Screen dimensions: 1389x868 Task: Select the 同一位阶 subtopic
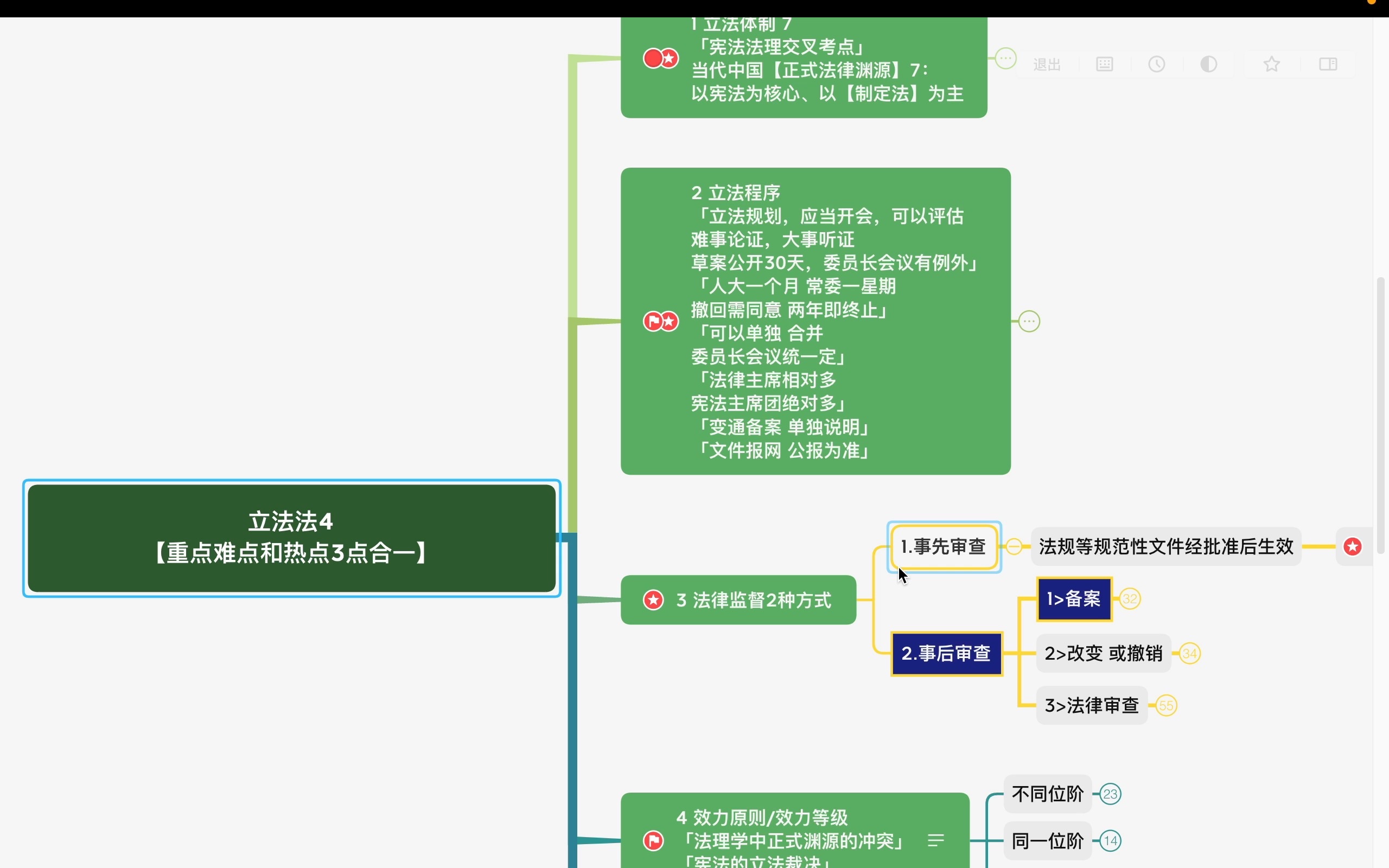1048,841
